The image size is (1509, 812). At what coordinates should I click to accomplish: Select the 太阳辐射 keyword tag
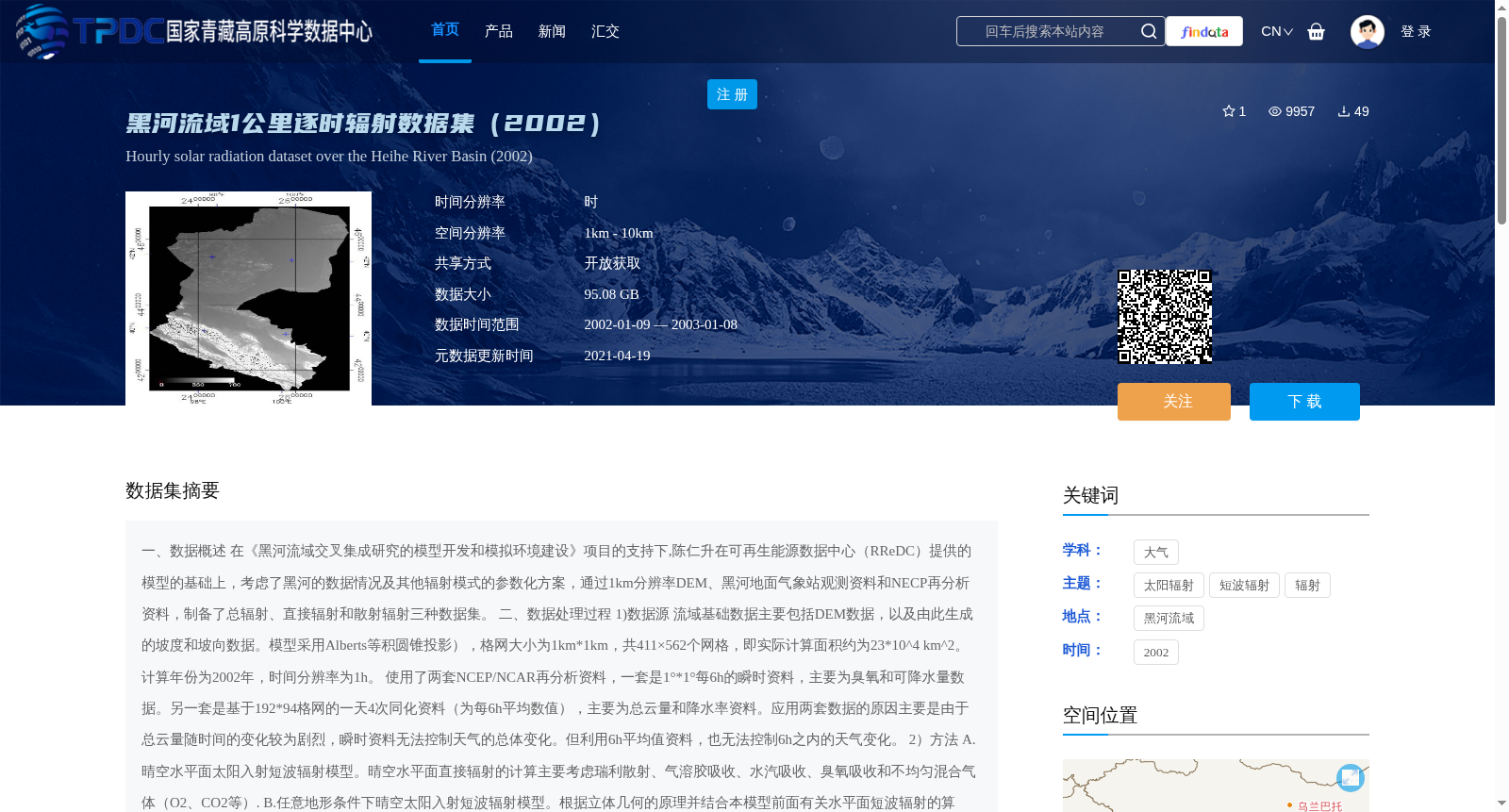1169,586
